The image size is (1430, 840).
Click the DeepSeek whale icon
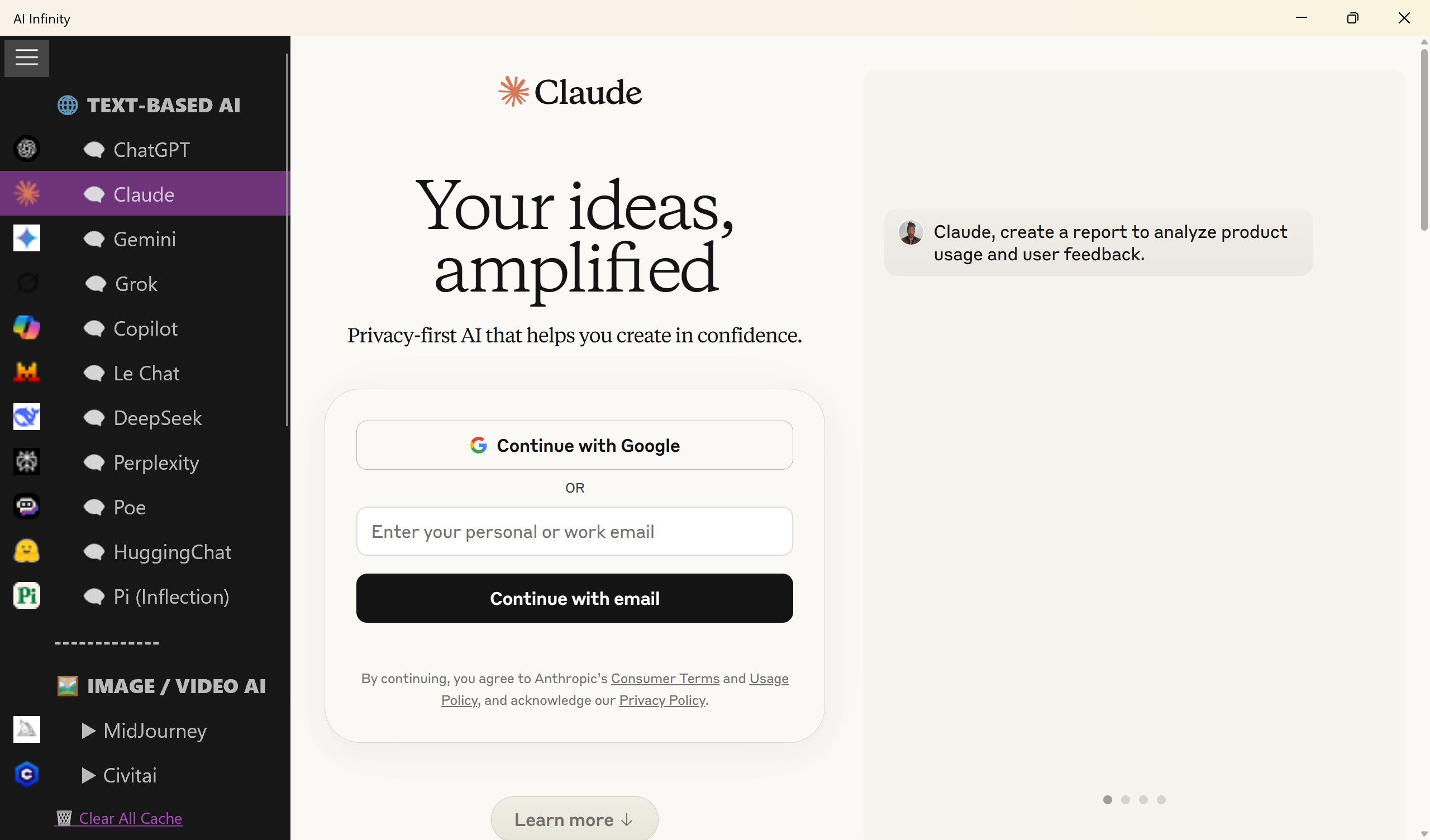tap(27, 417)
